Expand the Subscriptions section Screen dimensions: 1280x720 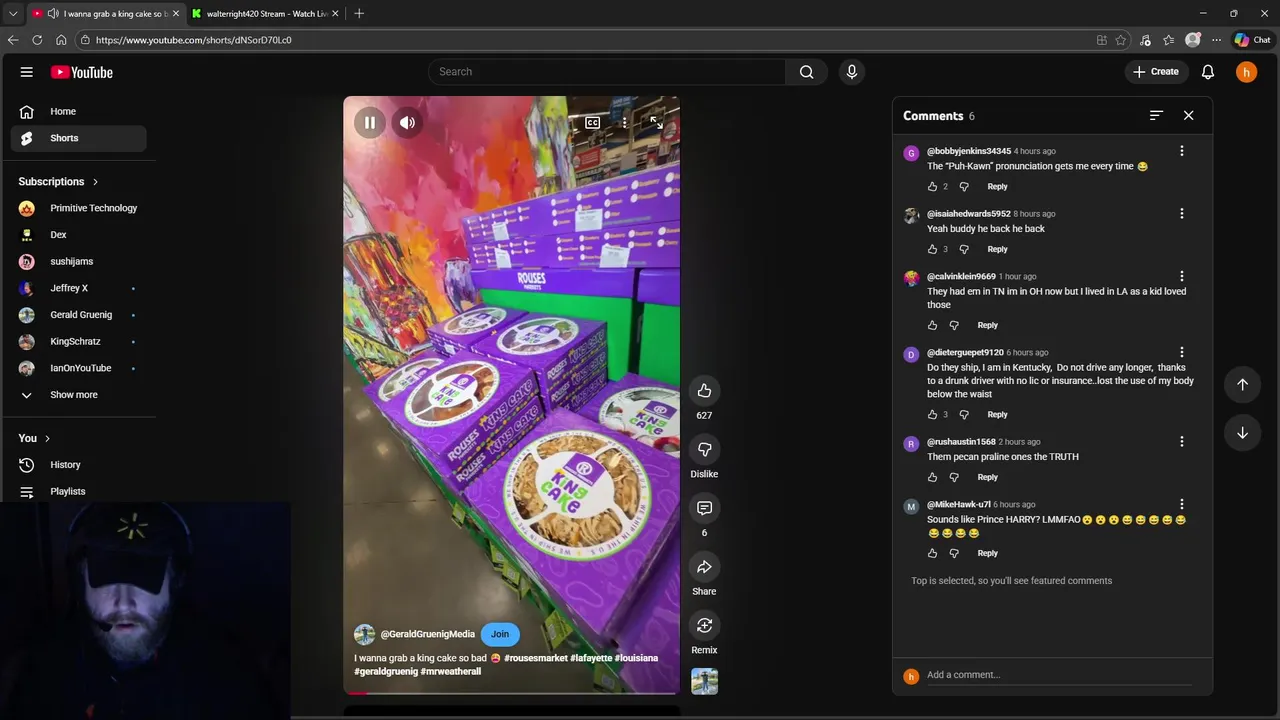58,182
